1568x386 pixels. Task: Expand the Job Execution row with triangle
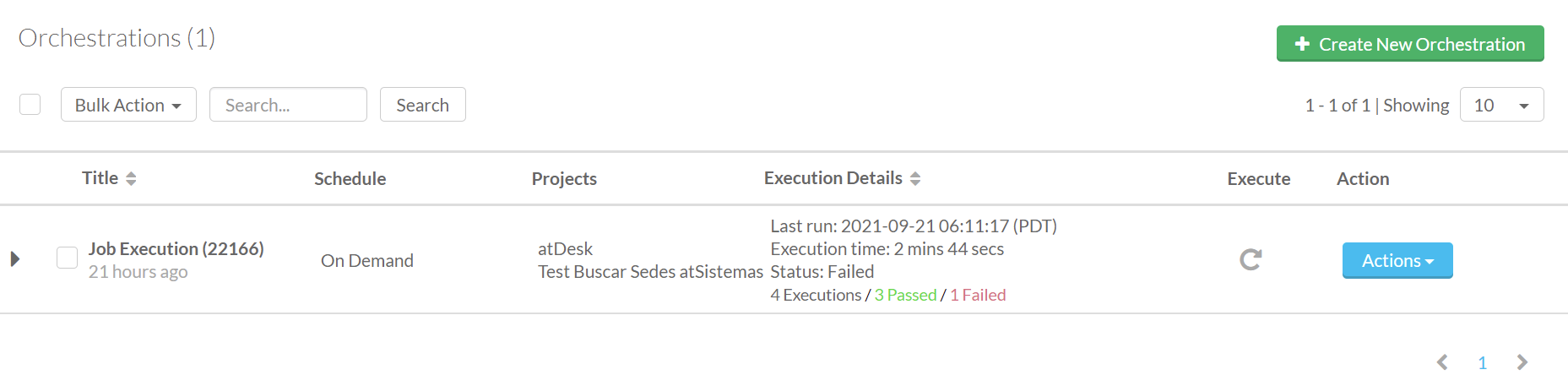point(15,258)
